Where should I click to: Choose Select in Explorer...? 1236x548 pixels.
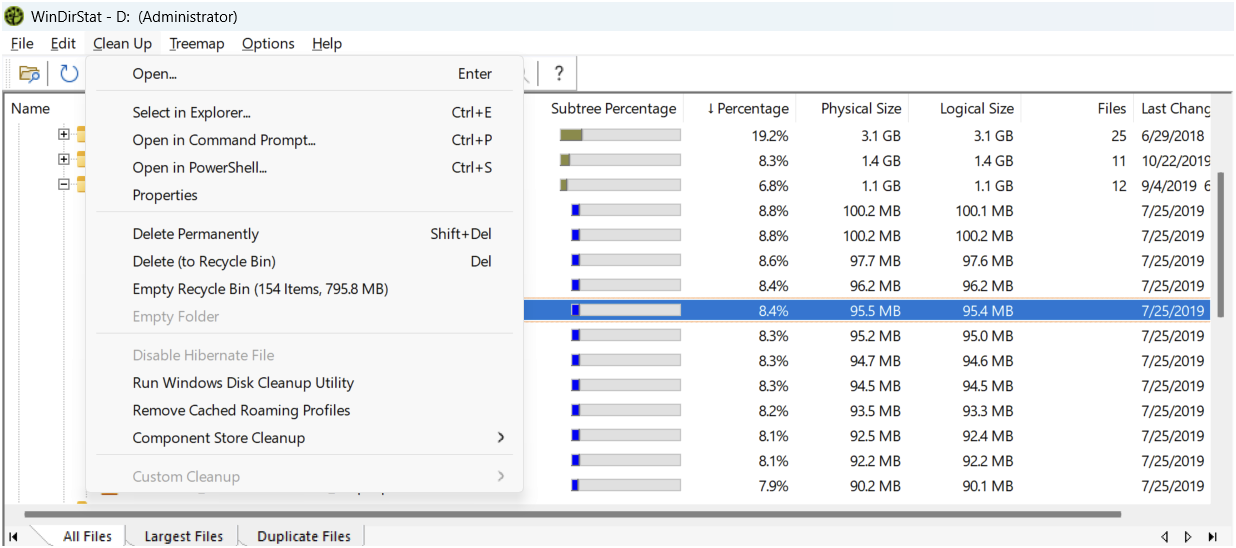304,113
